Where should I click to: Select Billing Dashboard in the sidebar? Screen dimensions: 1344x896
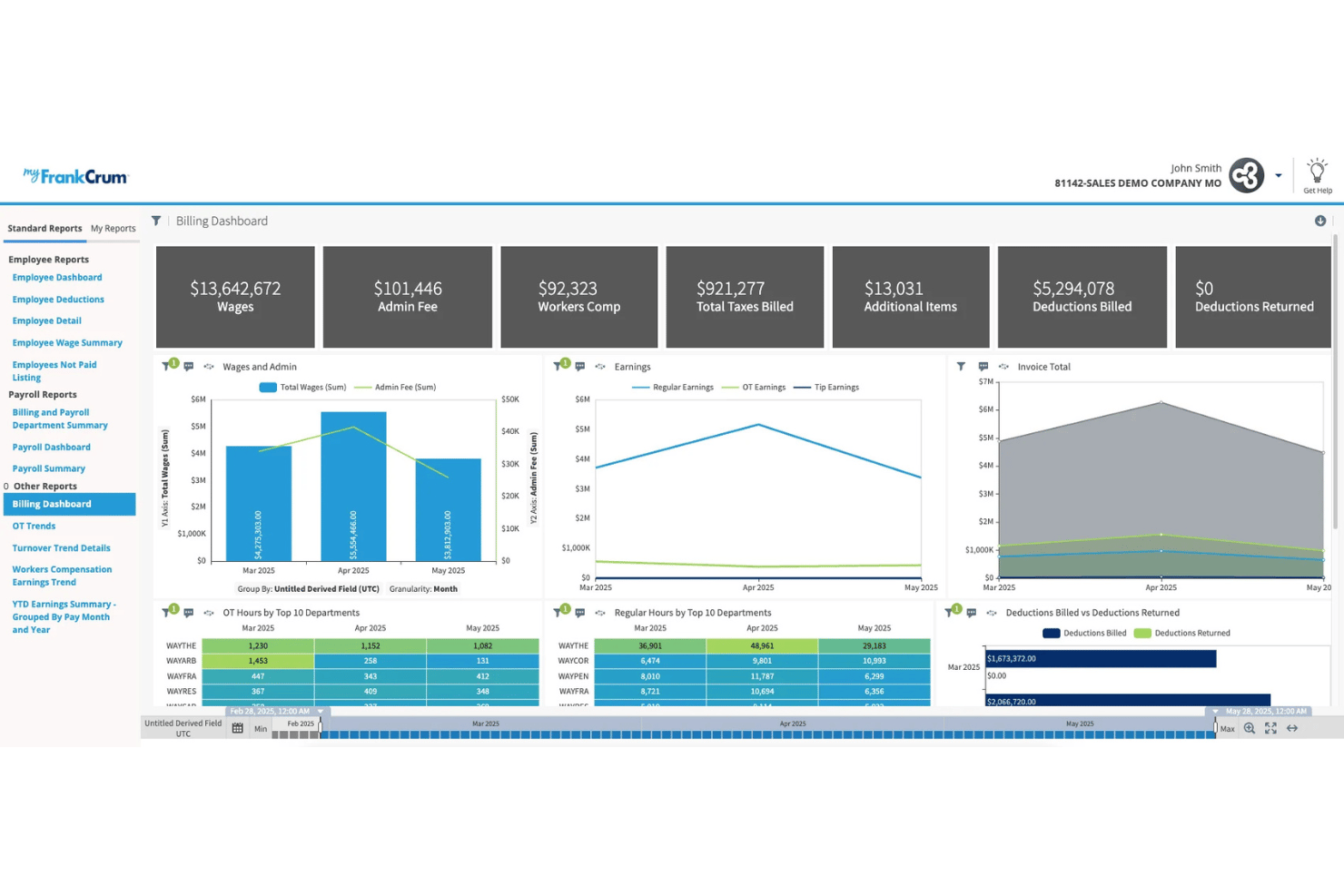point(70,504)
